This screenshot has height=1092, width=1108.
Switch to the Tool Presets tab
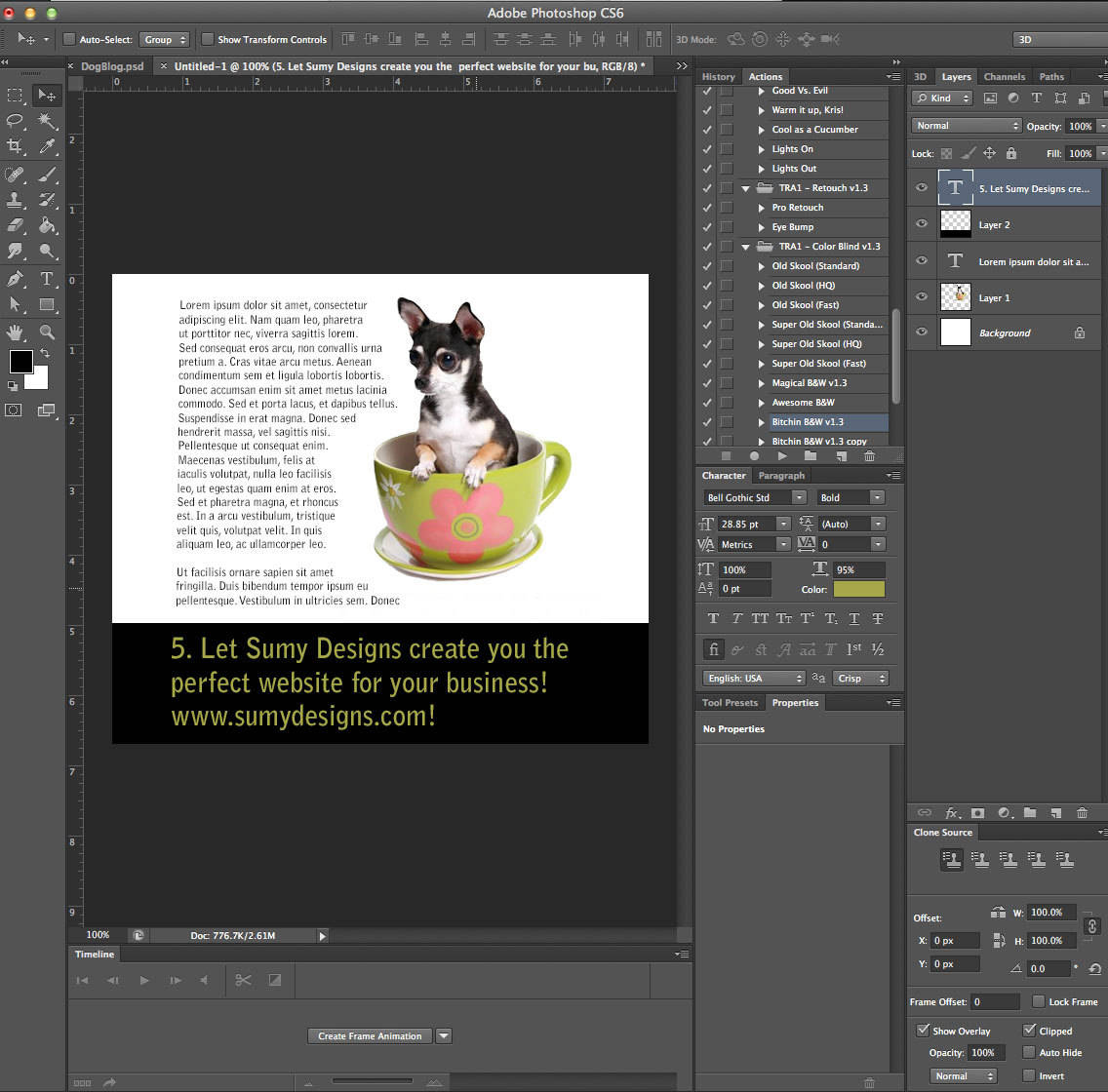[730, 703]
